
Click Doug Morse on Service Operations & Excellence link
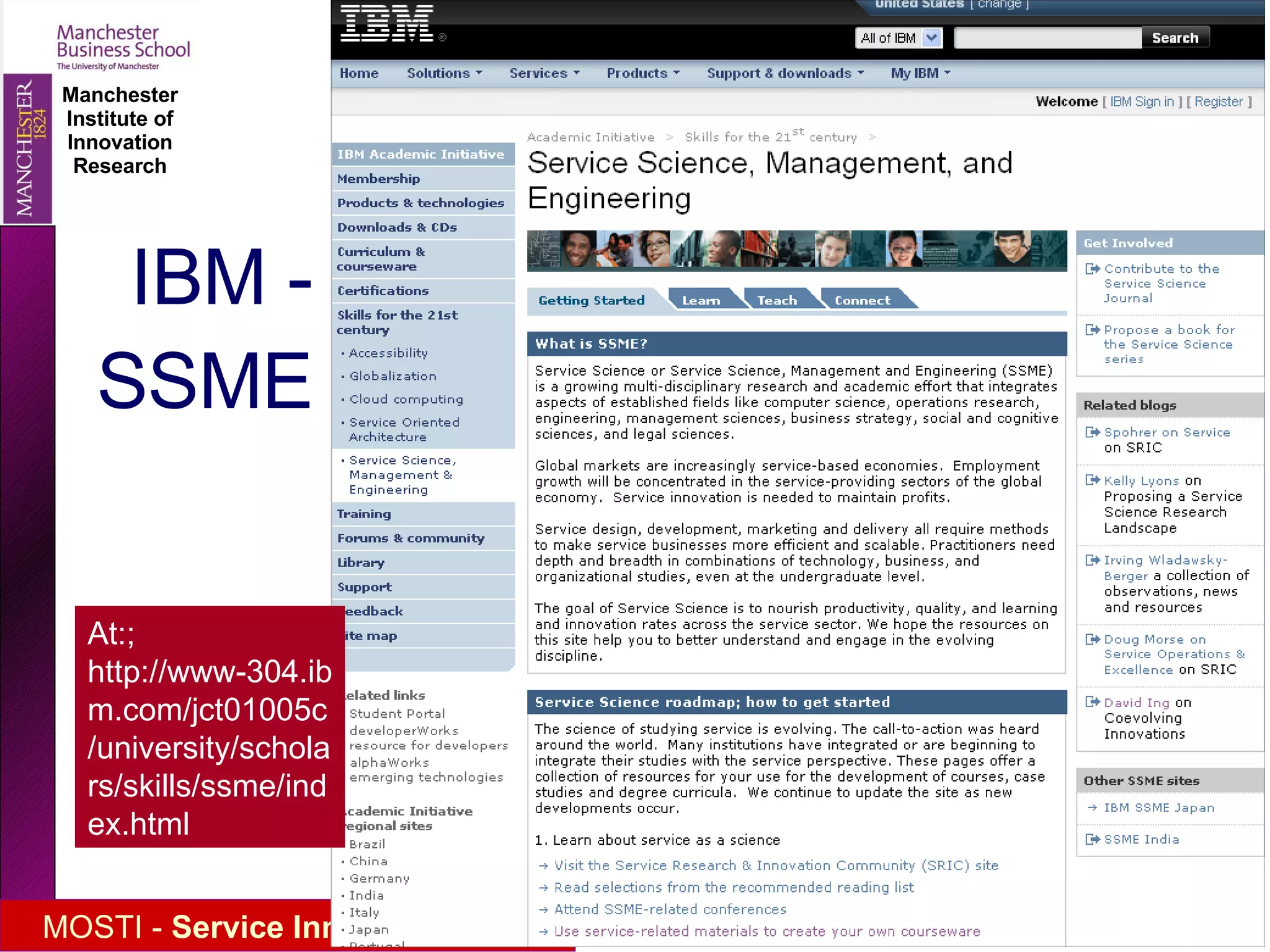point(1175,654)
